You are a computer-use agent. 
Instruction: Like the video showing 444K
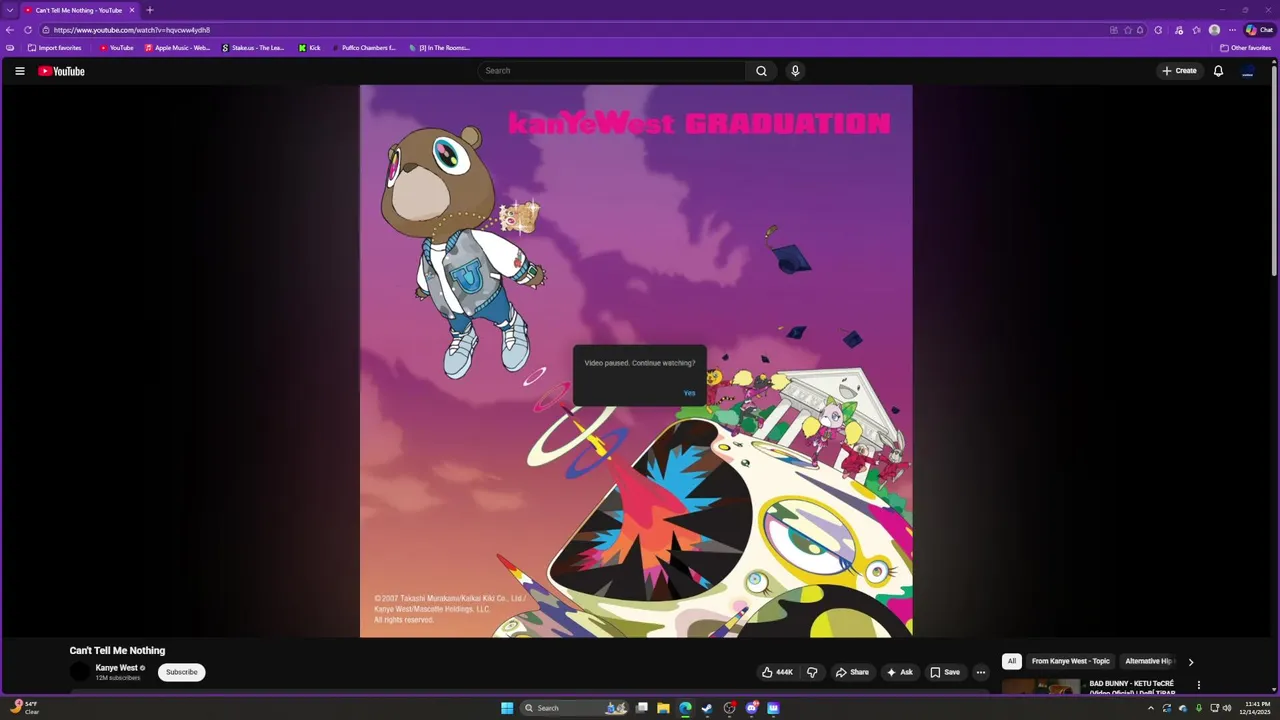tap(777, 672)
